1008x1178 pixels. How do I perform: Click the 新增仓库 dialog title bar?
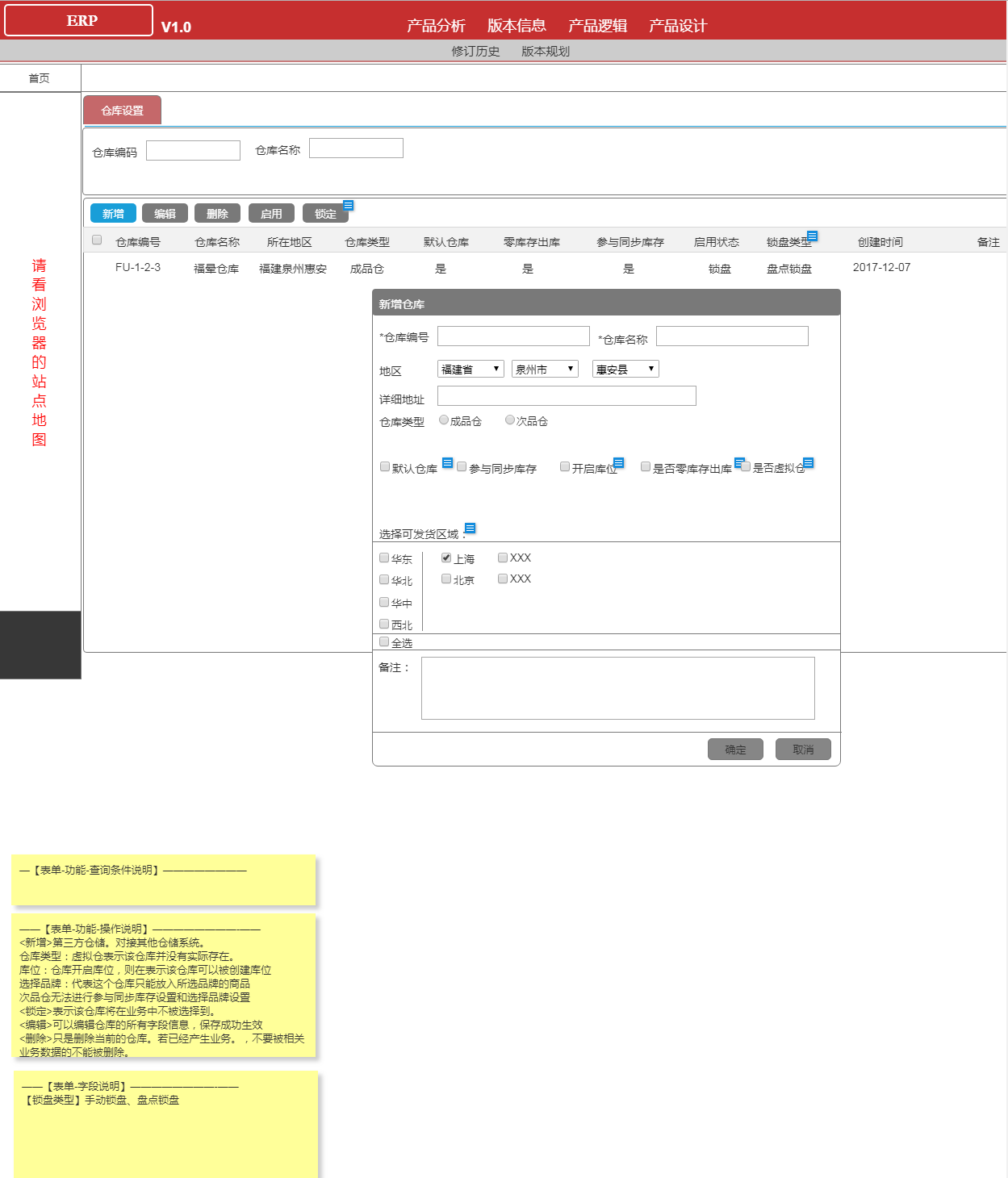click(x=606, y=303)
